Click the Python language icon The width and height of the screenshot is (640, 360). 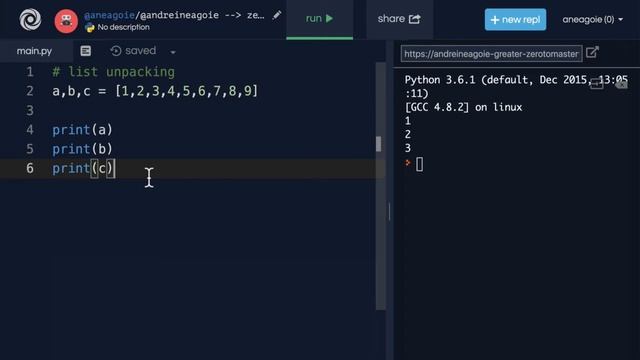90,28
